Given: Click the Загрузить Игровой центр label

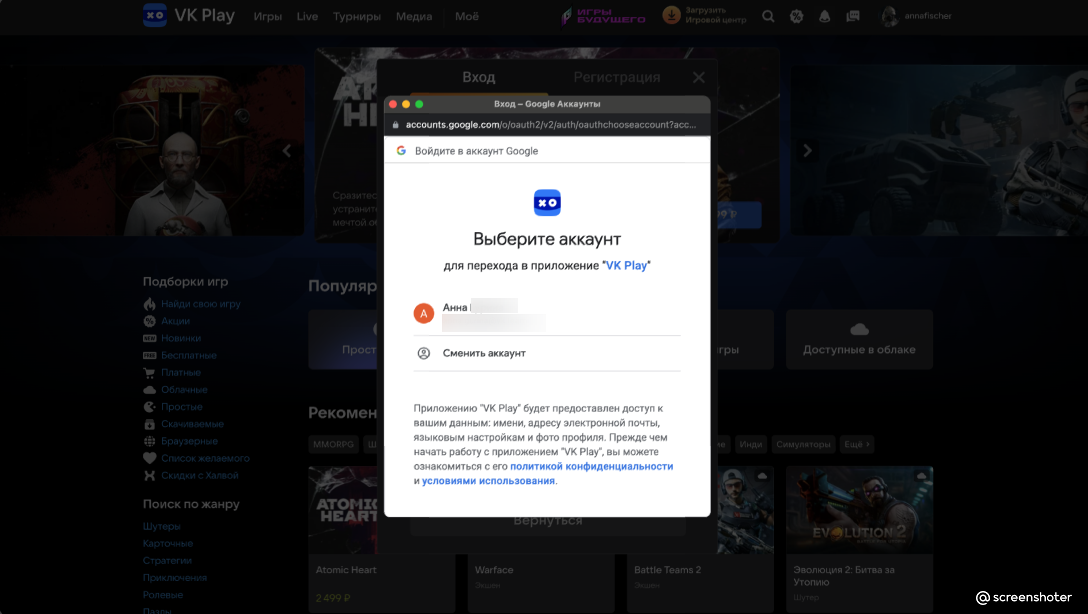Looking at the screenshot, I should [715, 15].
